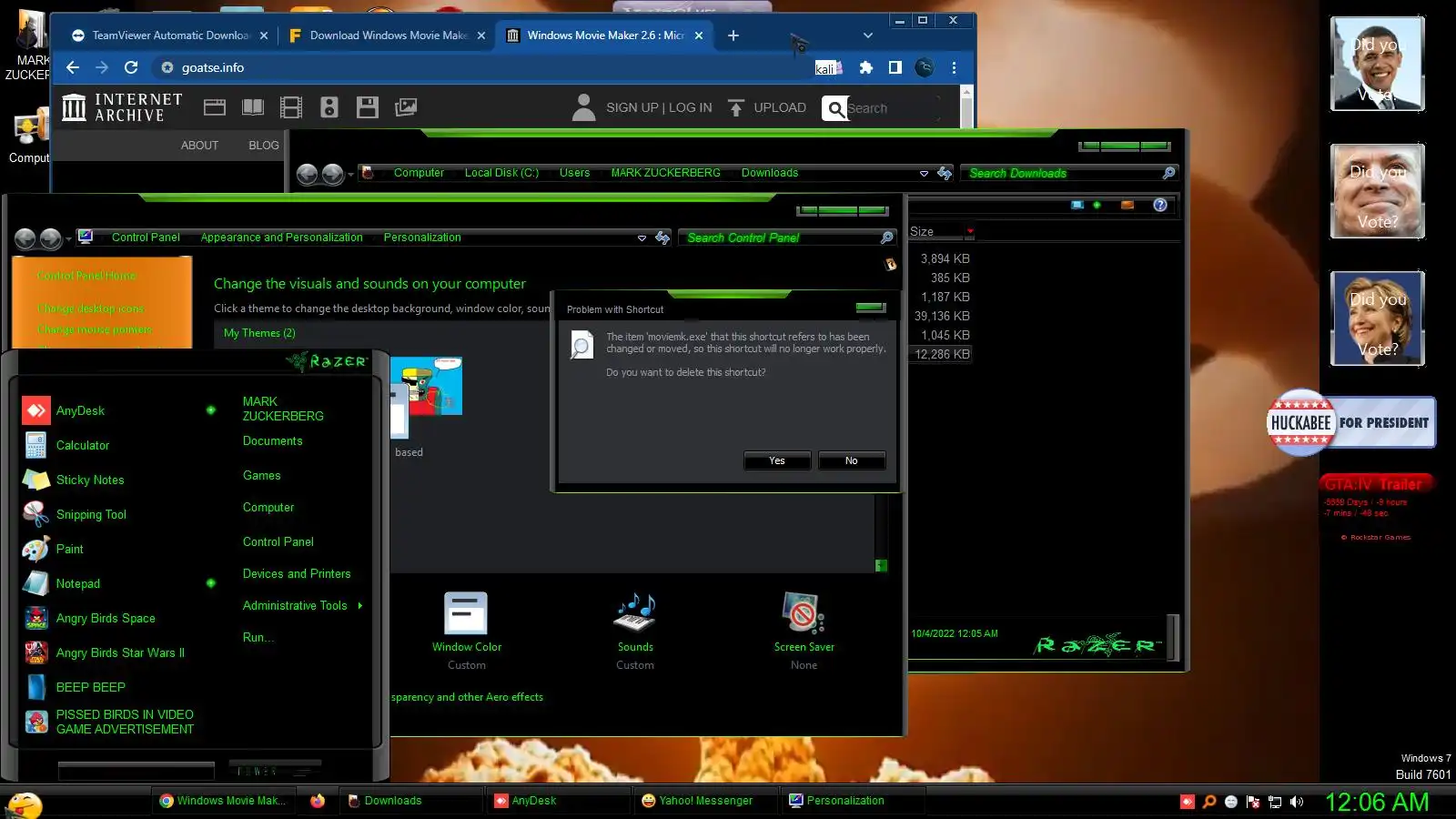Image resolution: width=1456 pixels, height=819 pixels.
Task: Click the help icon in Downloads window
Action: 1160,205
